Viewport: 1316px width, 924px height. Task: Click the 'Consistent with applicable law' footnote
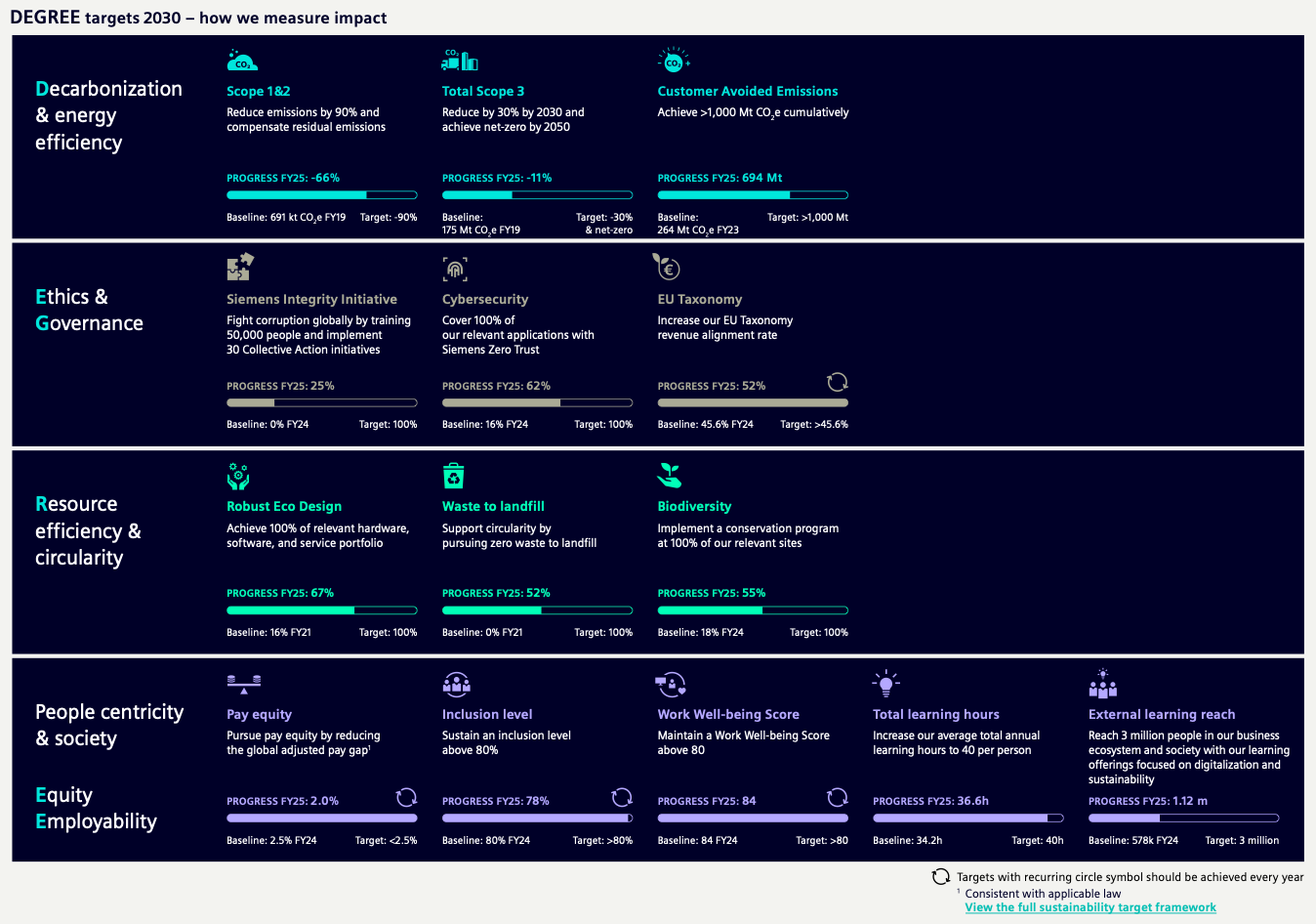click(x=1043, y=894)
